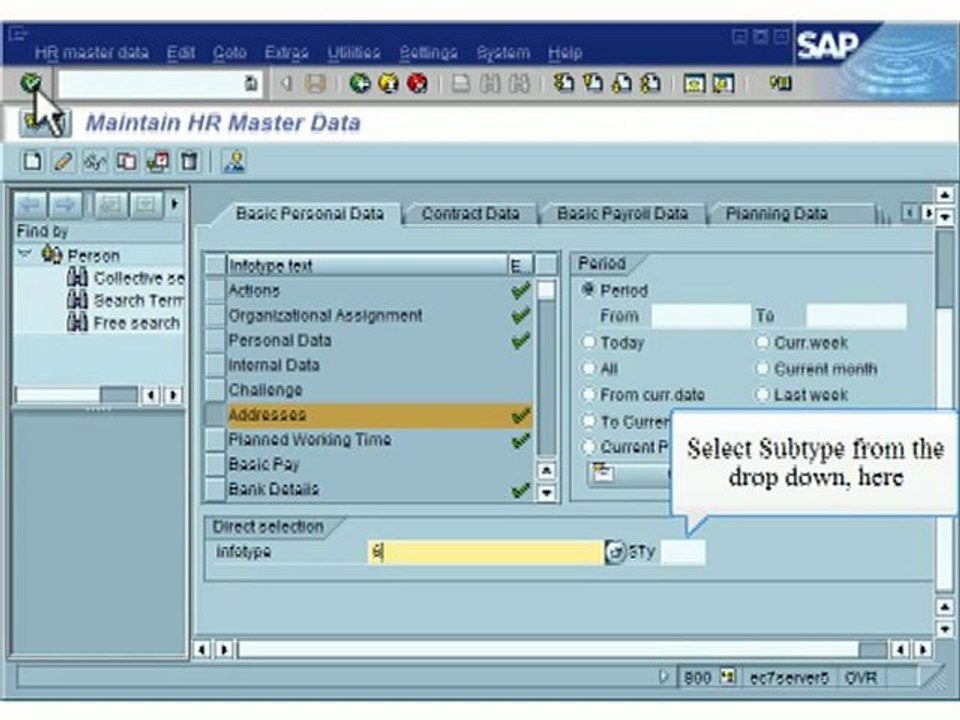Click the Search Term tree entry
Image resolution: width=960 pixels, height=720 pixels.
click(124, 301)
